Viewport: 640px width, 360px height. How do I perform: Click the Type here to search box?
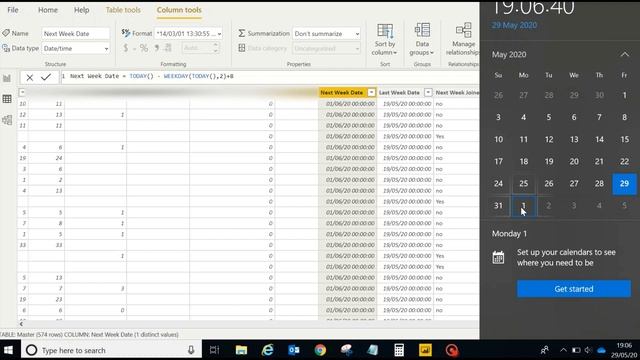pos(112,350)
